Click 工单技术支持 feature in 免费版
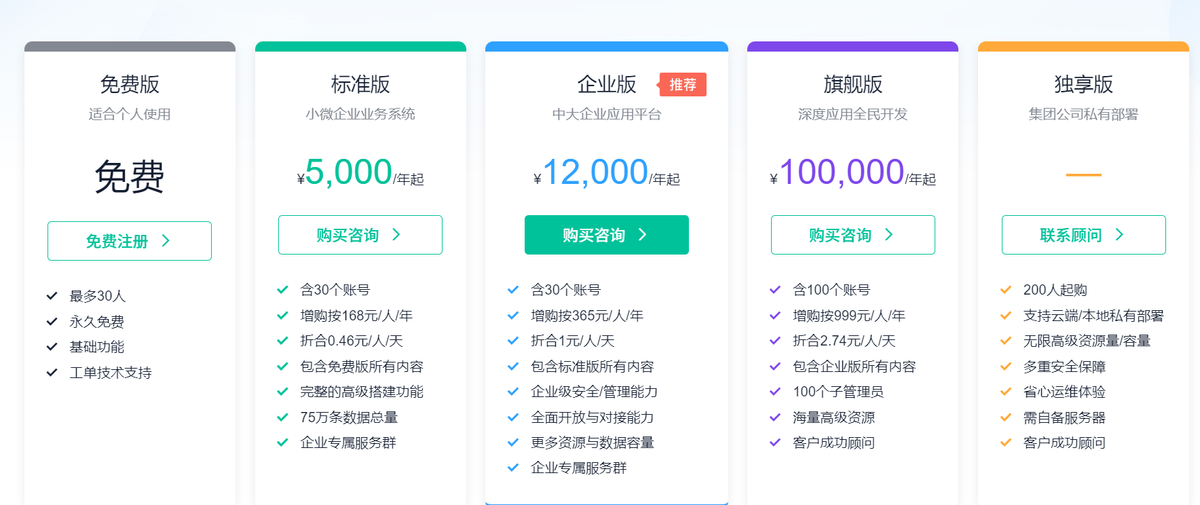Image resolution: width=1200 pixels, height=505 pixels. tap(110, 373)
